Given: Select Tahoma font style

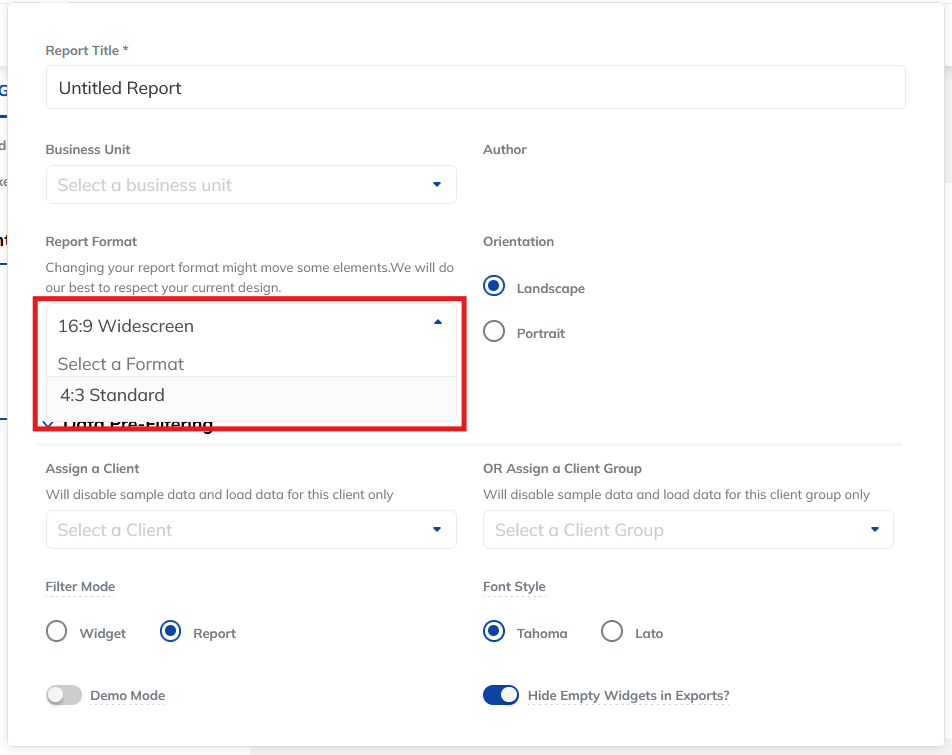Looking at the screenshot, I should pos(494,631).
